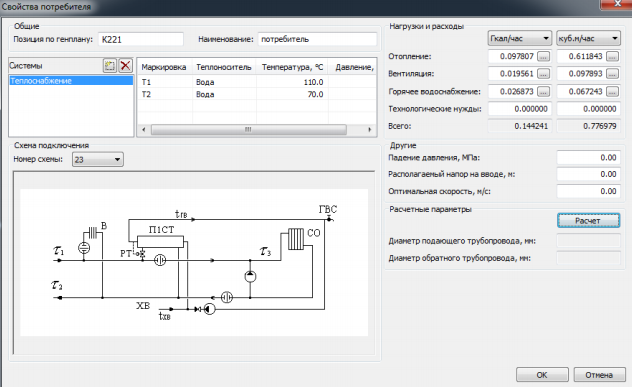The width and height of the screenshot is (632, 387).
Task: Click the Располагаемый напор на вводе field
Action: click(588, 174)
